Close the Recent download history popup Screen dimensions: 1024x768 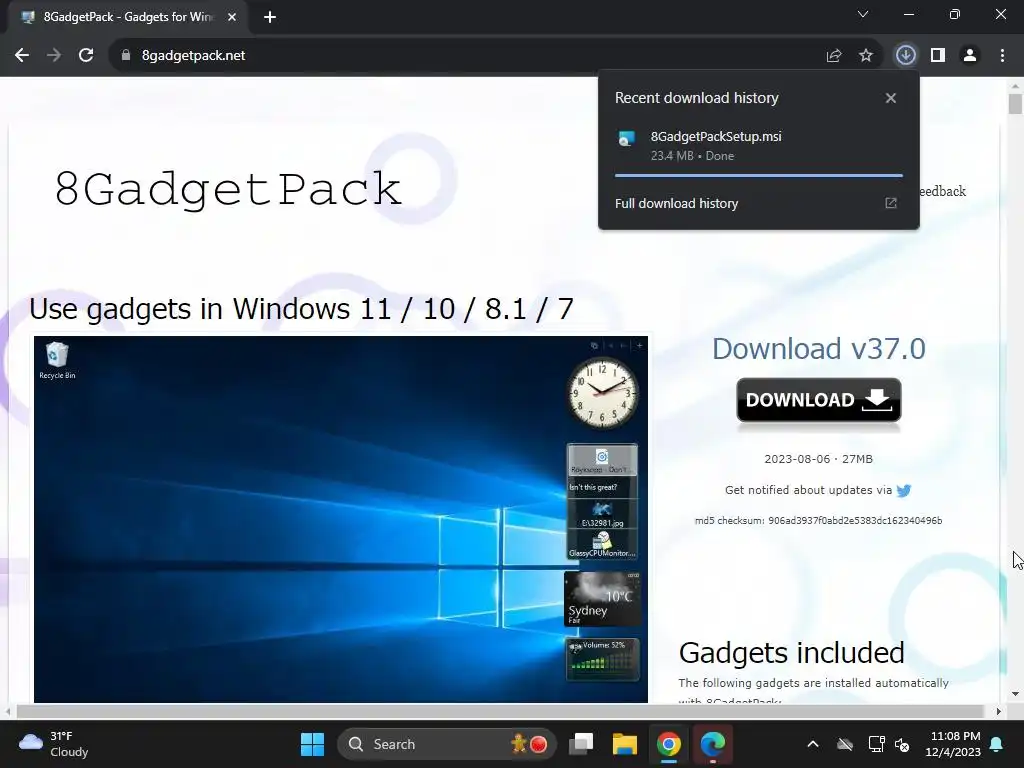coord(891,98)
